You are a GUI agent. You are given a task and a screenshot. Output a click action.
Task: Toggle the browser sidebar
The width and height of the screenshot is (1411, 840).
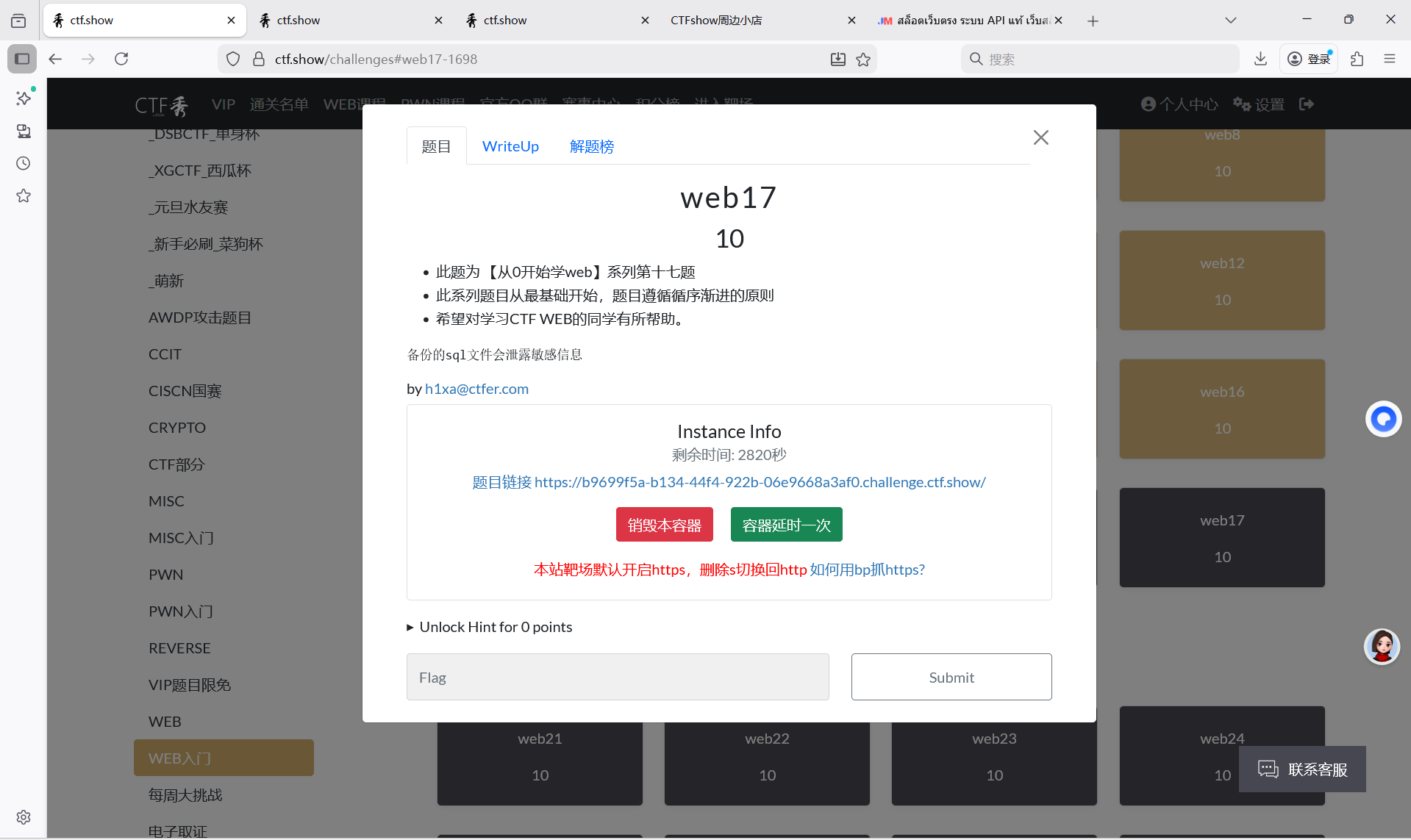[x=22, y=59]
